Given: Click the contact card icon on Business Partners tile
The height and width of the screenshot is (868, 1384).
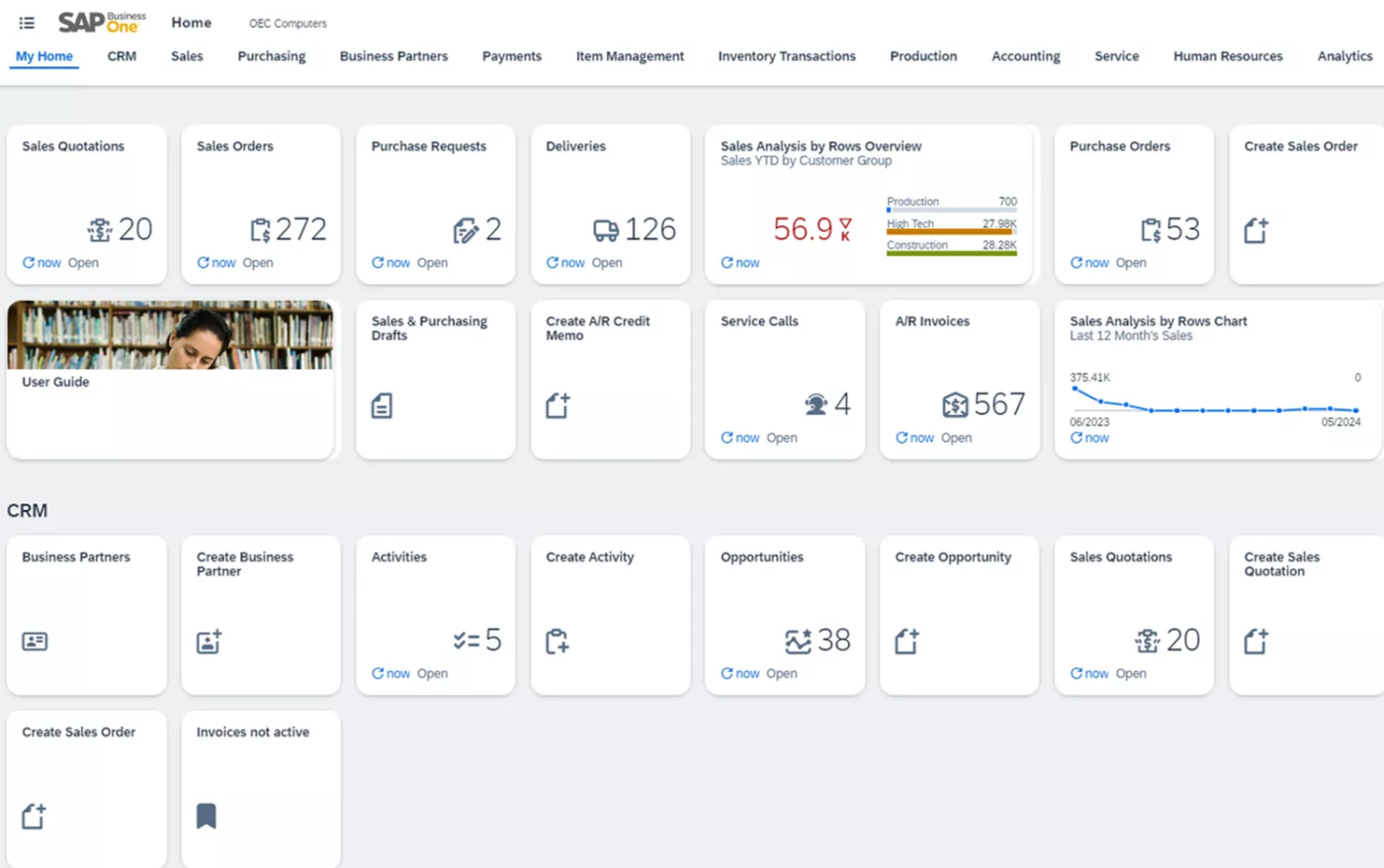Looking at the screenshot, I should click(35, 641).
